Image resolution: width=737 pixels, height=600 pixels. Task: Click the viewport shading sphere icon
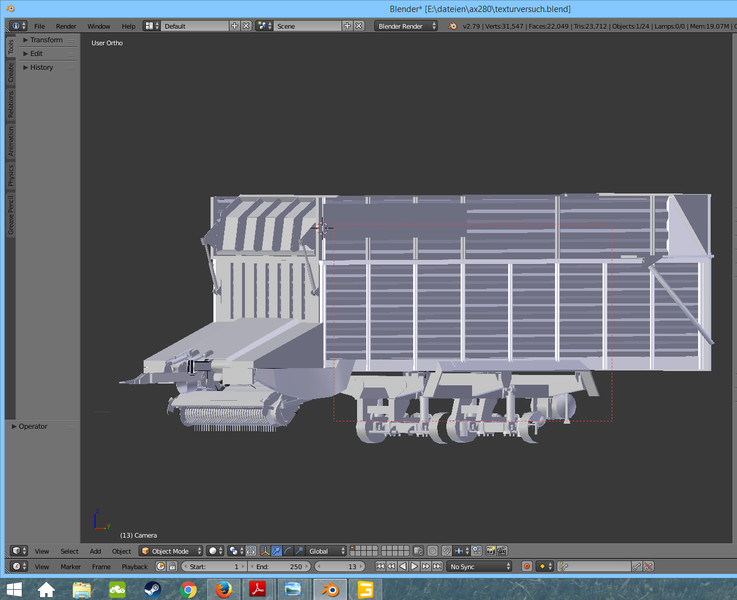coord(214,551)
